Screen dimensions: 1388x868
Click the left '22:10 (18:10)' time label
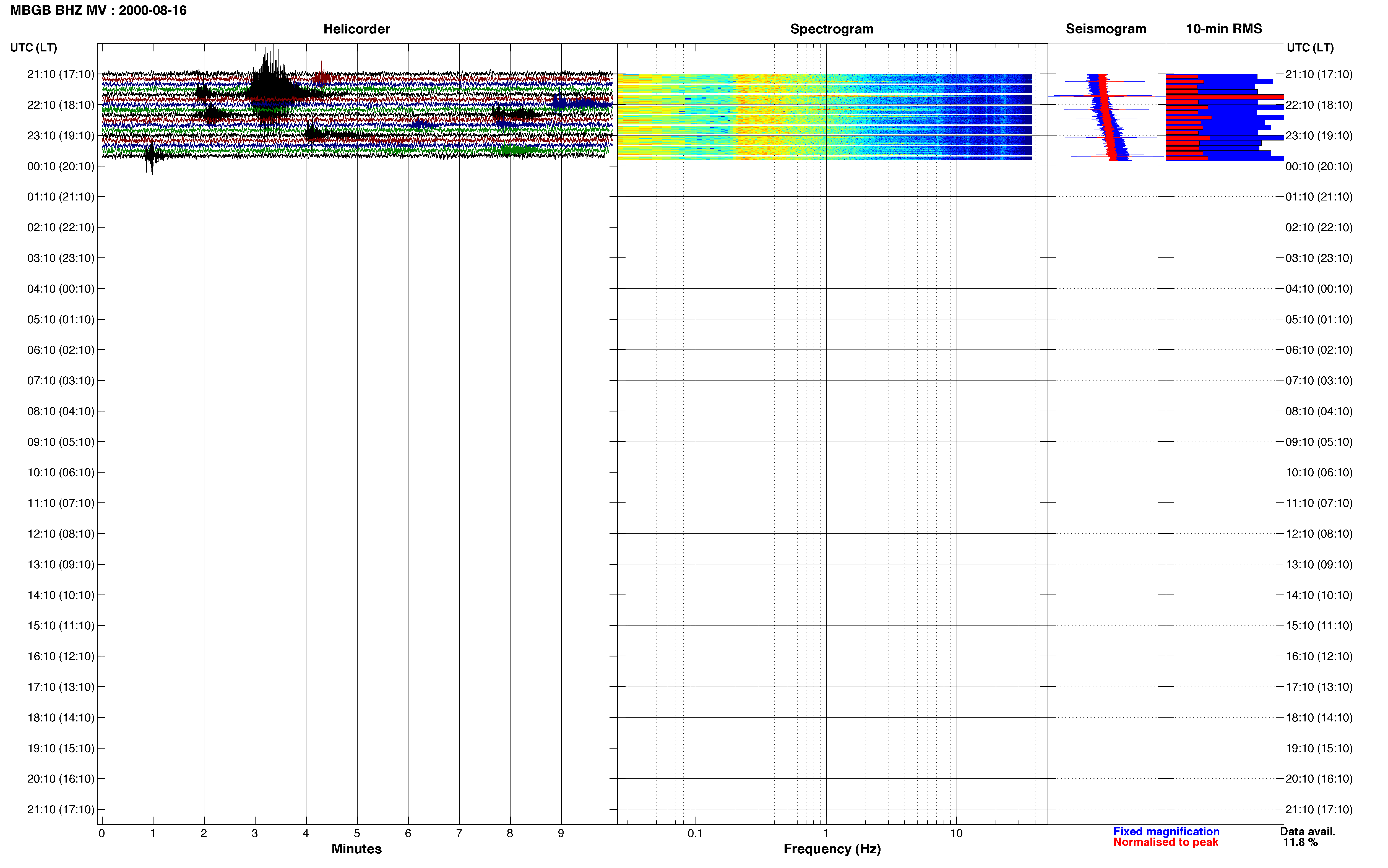point(60,105)
